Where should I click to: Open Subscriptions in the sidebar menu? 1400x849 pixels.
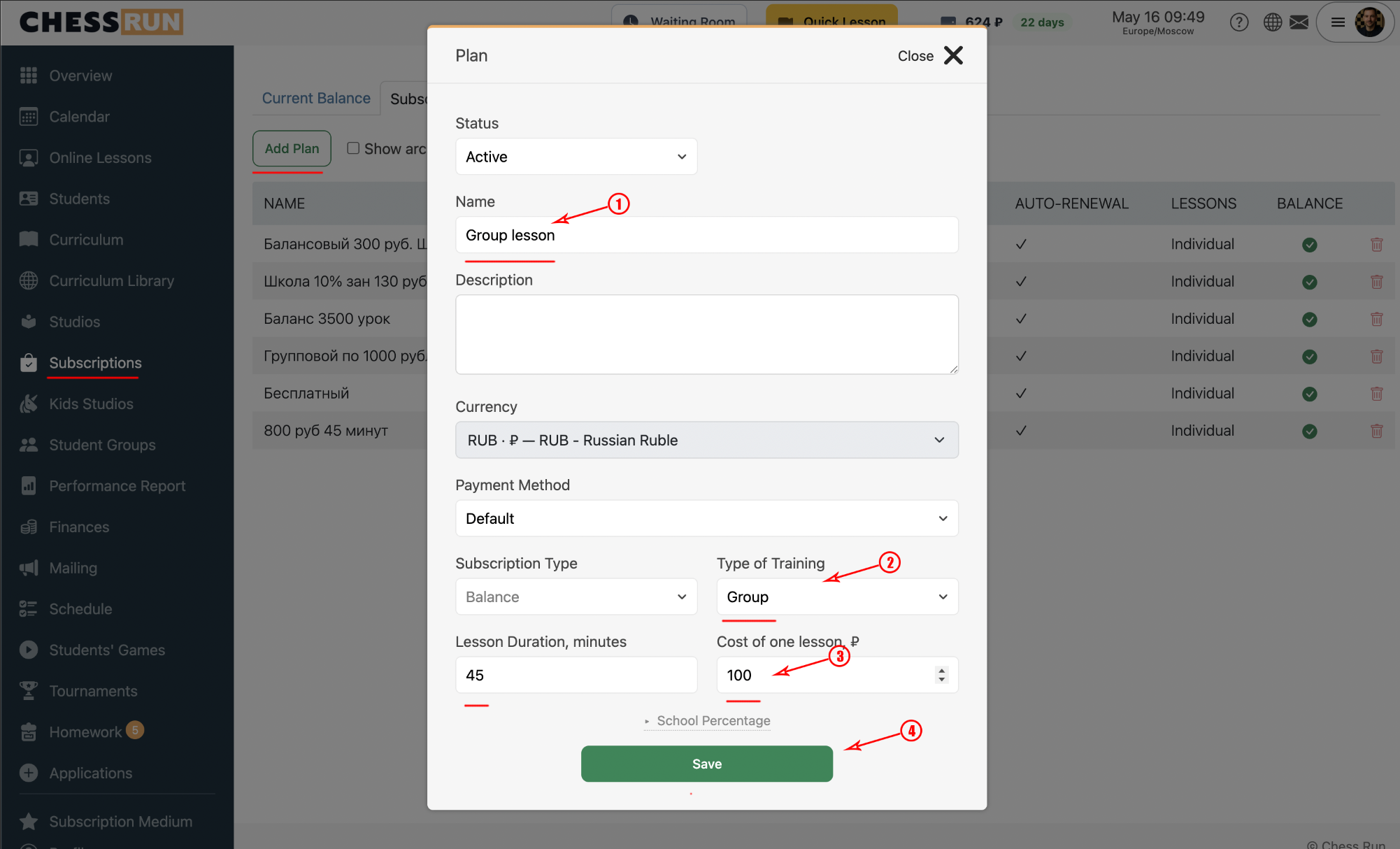(95, 363)
